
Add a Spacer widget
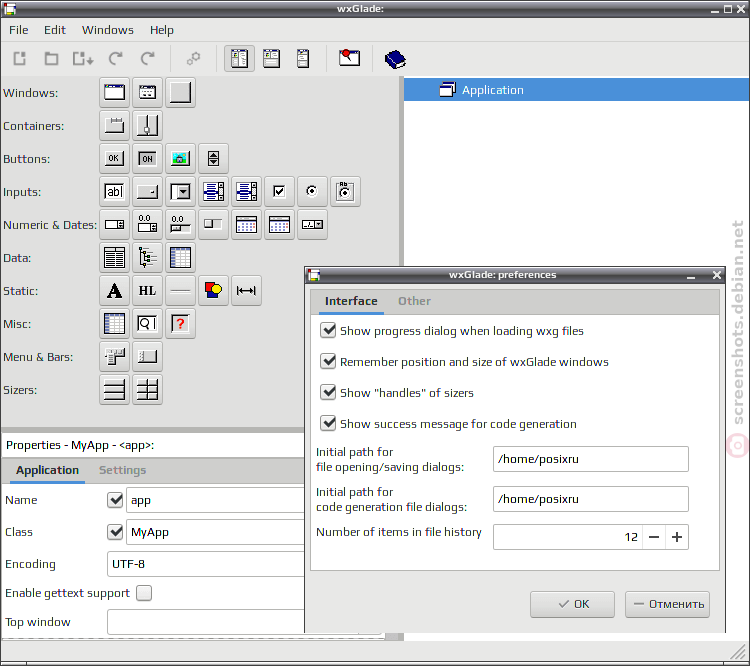246,290
